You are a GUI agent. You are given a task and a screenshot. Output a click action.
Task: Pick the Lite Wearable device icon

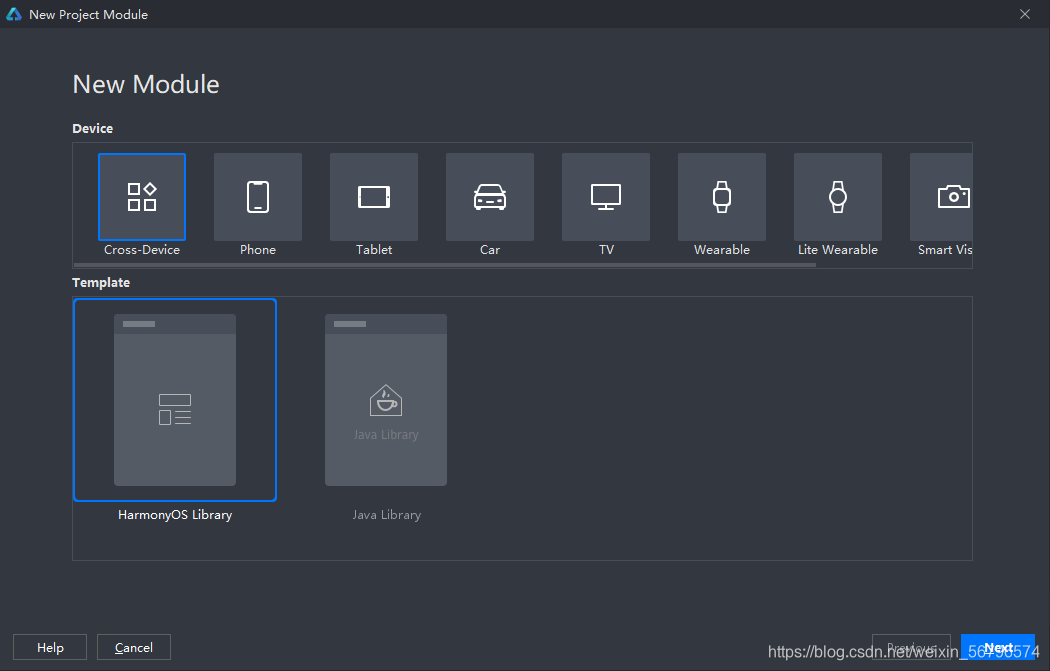coord(838,197)
